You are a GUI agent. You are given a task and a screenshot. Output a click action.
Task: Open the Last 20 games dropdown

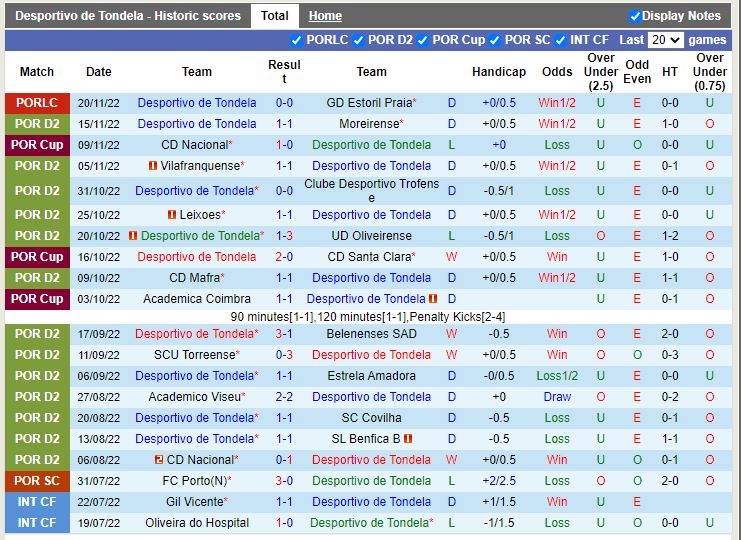pyautogui.click(x=665, y=40)
